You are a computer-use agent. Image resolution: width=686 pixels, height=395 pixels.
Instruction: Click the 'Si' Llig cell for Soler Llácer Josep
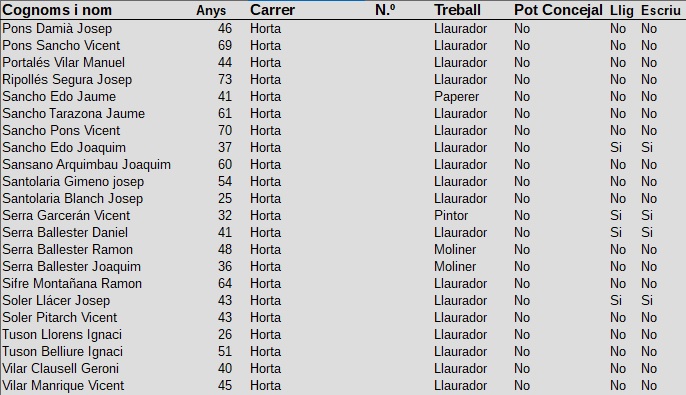click(x=616, y=301)
